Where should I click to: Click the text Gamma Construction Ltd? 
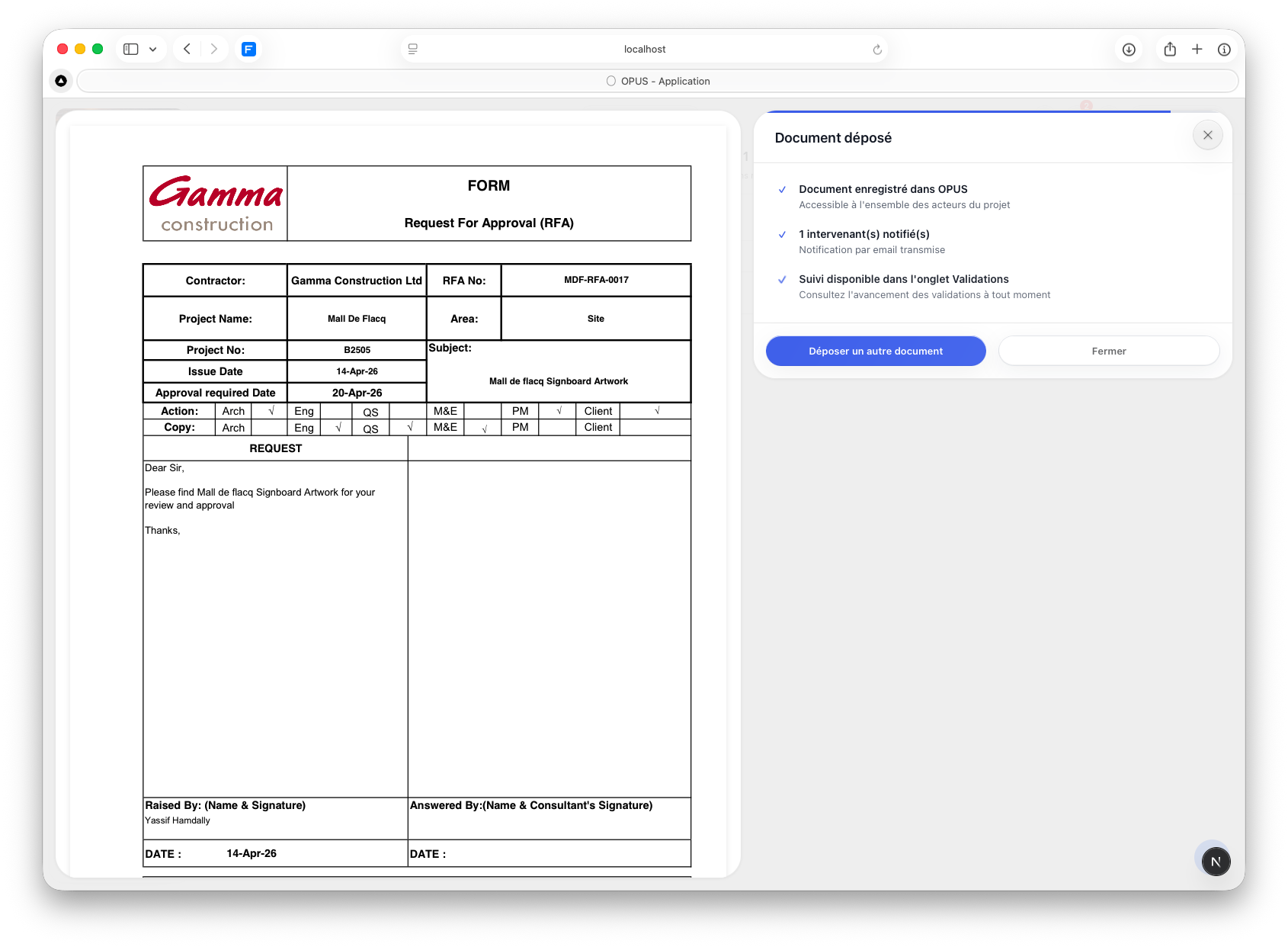[357, 281]
